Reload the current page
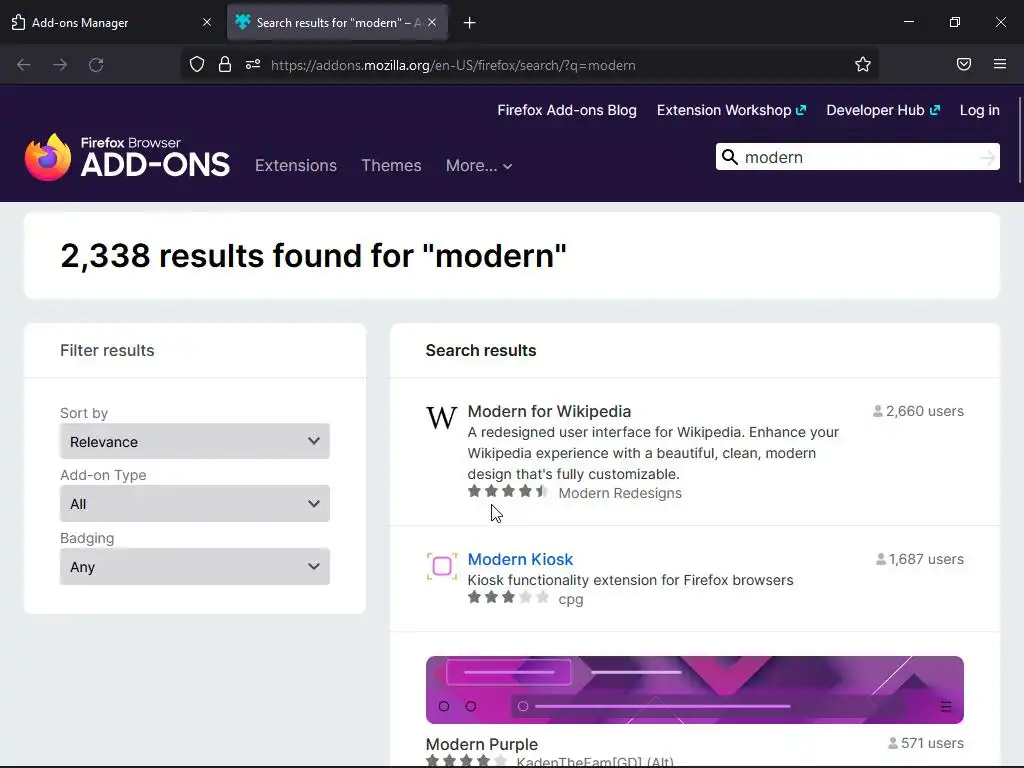The image size is (1024, 768). 96,65
